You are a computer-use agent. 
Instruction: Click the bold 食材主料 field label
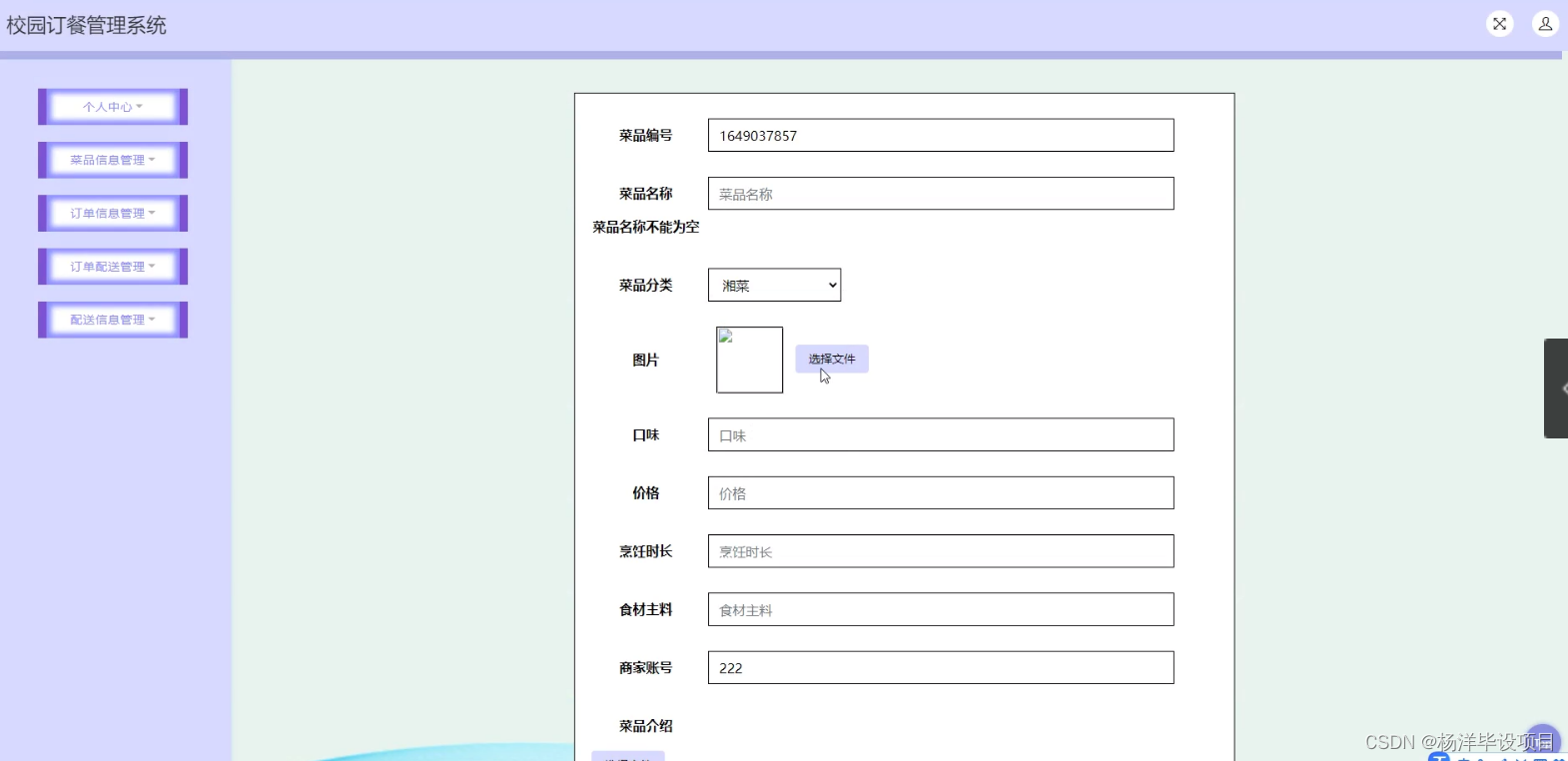coord(646,609)
